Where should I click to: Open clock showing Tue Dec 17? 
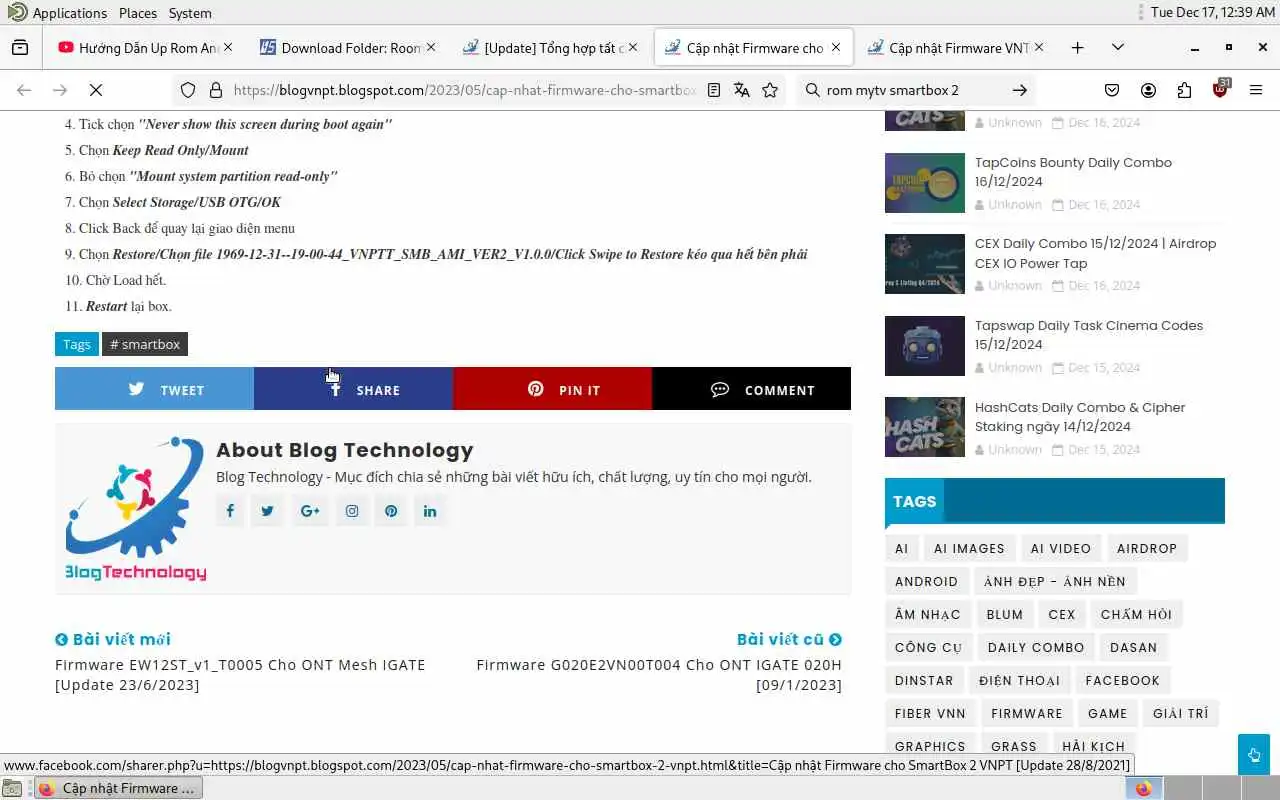coord(1212,13)
